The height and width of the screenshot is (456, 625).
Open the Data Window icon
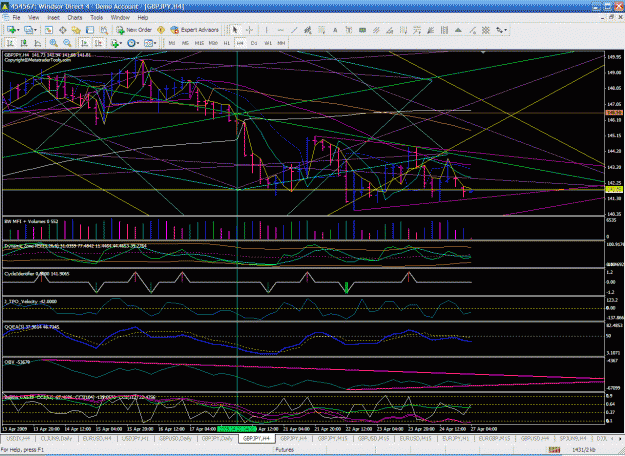click(x=63, y=30)
